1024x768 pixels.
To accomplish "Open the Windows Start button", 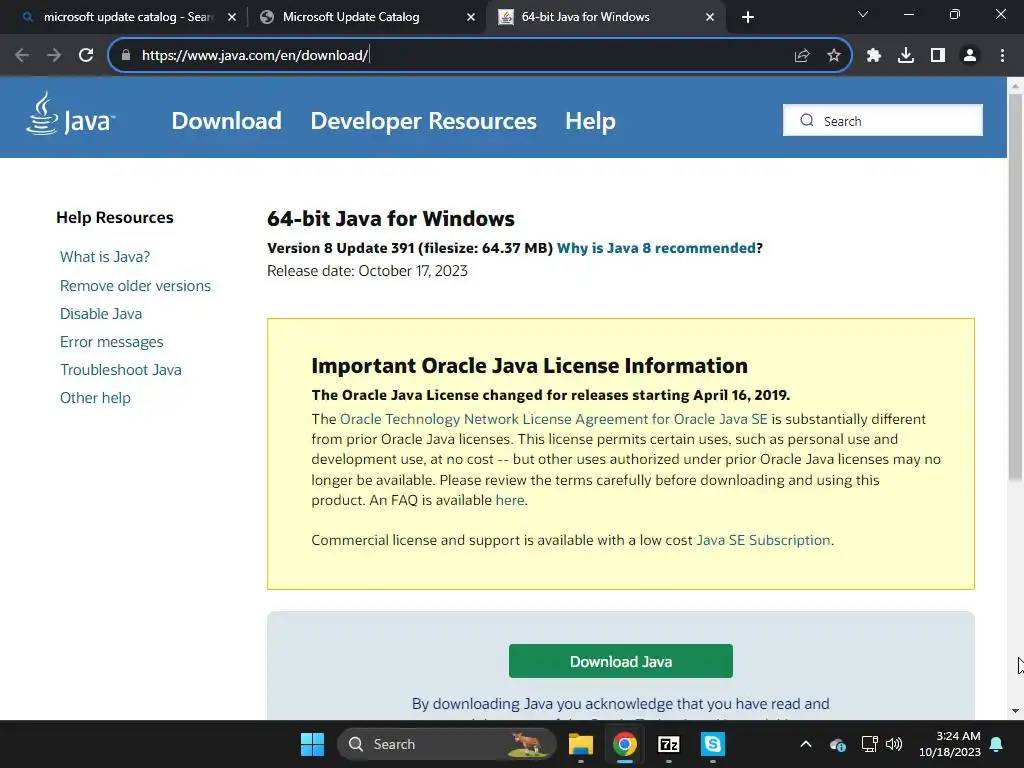I will click(x=312, y=744).
